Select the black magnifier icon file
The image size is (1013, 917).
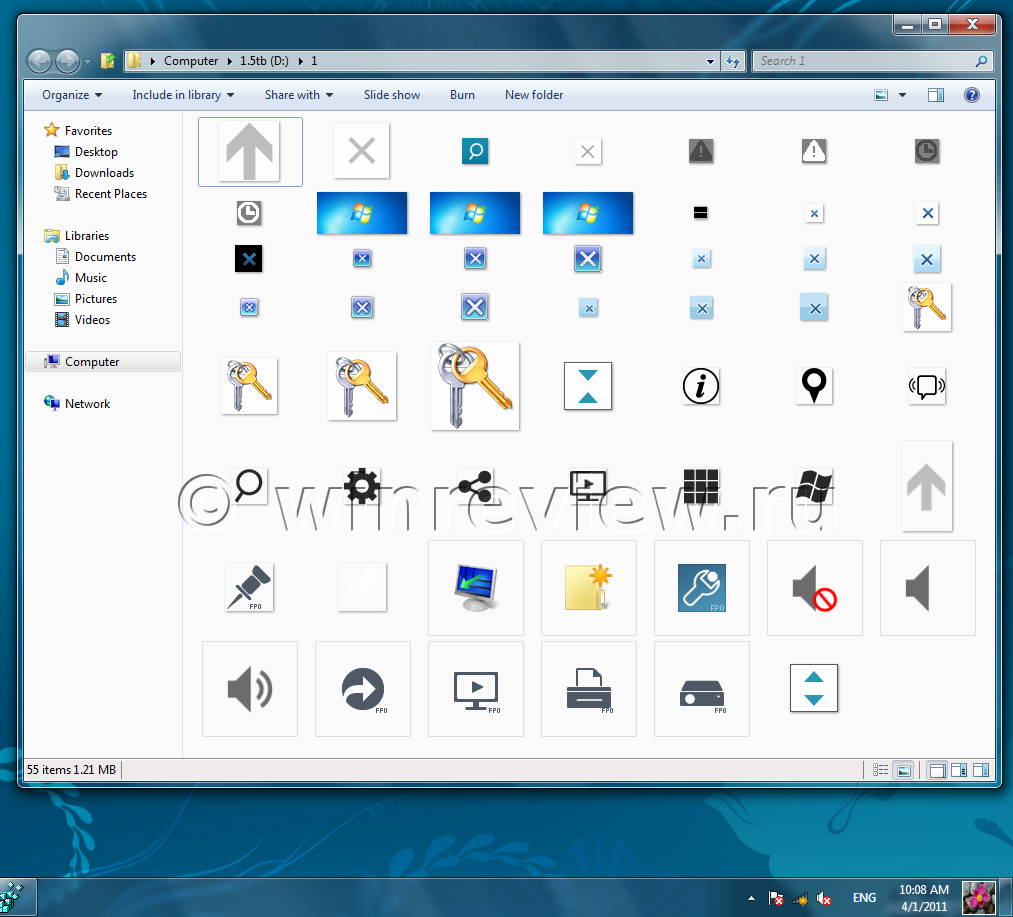(249, 486)
